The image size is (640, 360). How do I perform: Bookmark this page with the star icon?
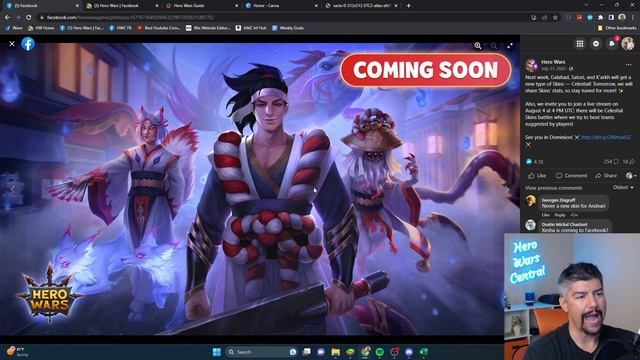[x=555, y=18]
